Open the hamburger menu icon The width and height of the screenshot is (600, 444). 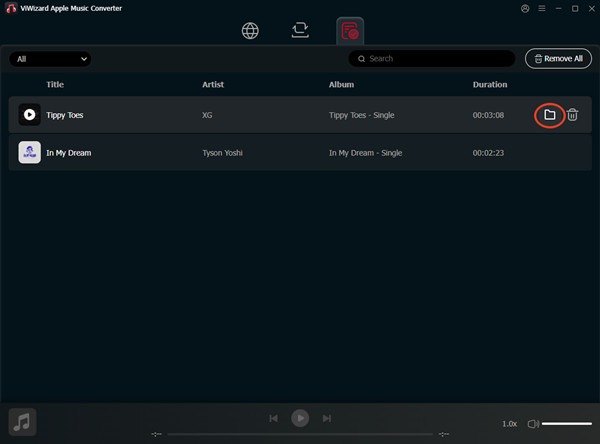pyautogui.click(x=542, y=8)
